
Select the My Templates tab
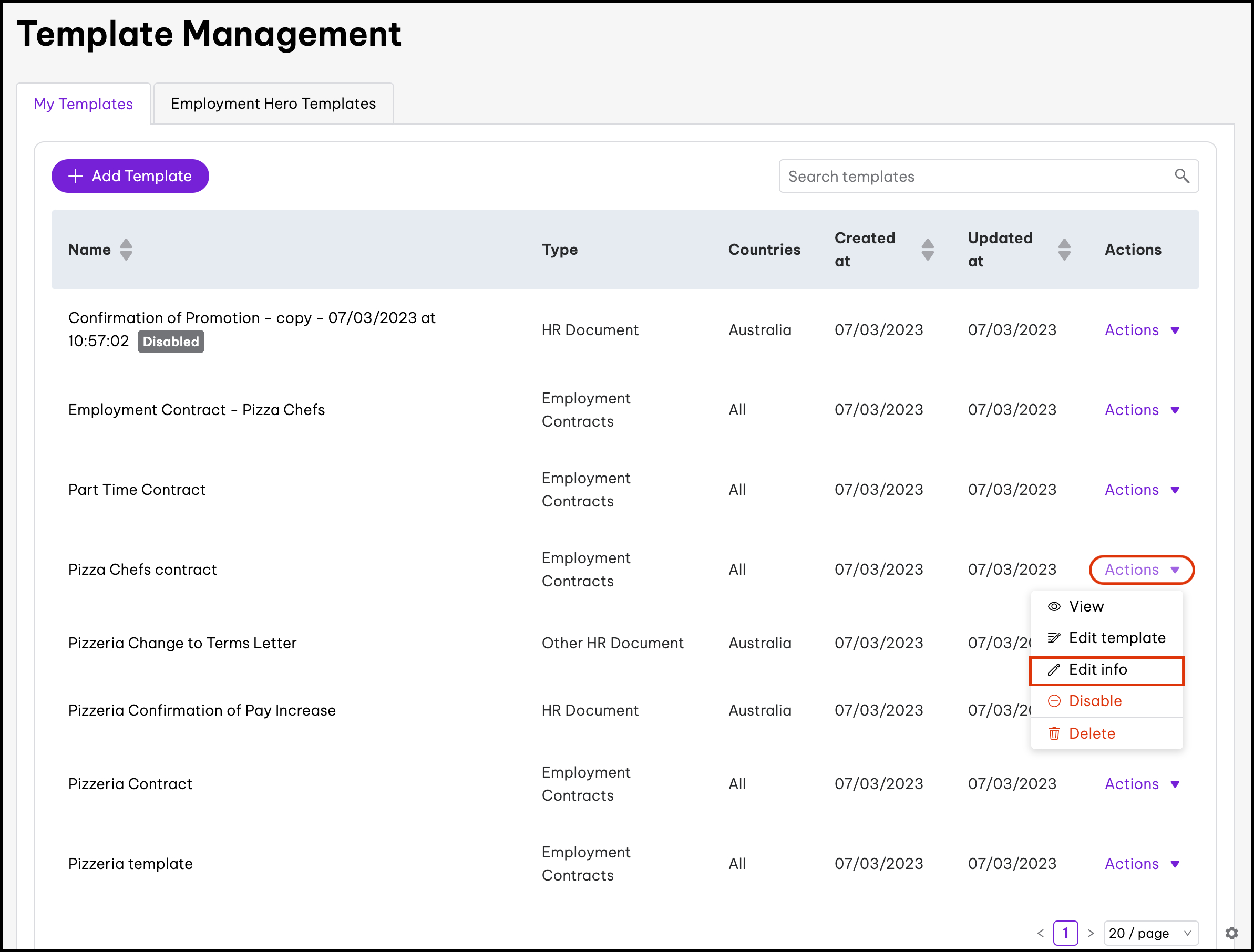click(84, 104)
